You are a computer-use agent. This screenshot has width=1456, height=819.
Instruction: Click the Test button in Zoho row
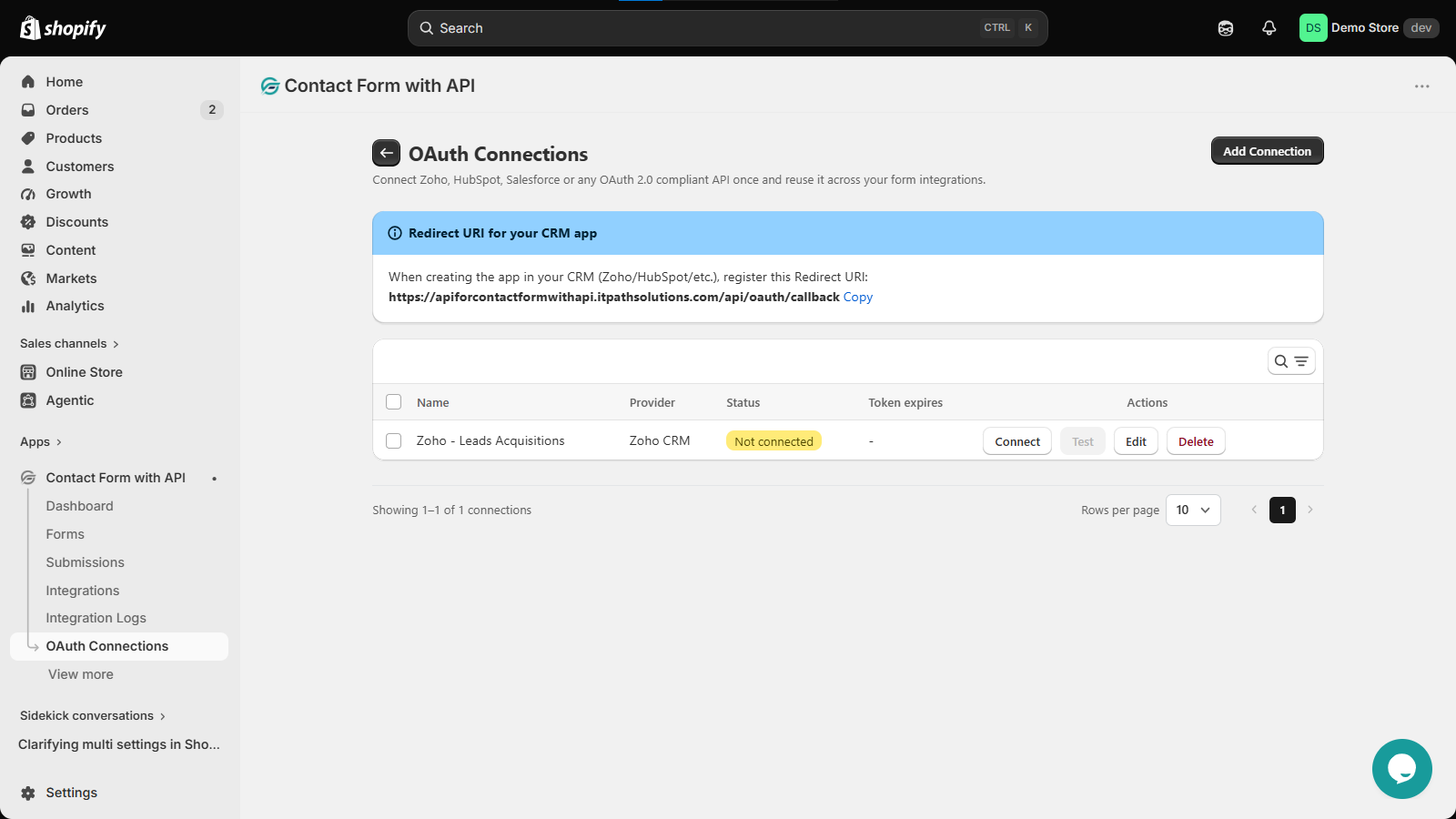(x=1083, y=441)
